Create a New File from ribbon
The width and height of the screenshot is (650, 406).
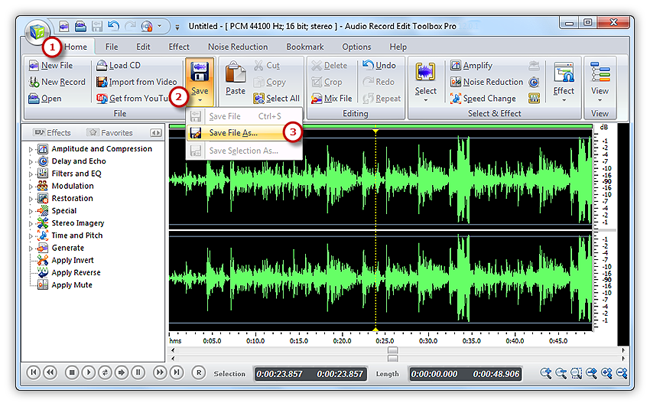point(51,66)
